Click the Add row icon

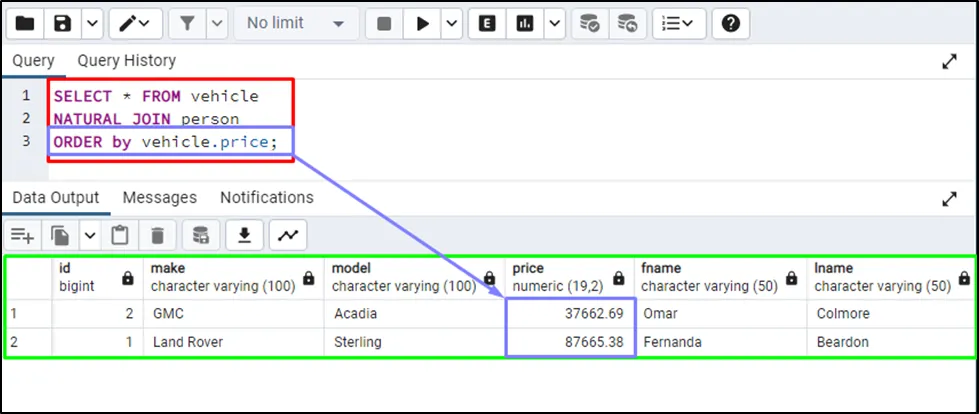pos(22,235)
